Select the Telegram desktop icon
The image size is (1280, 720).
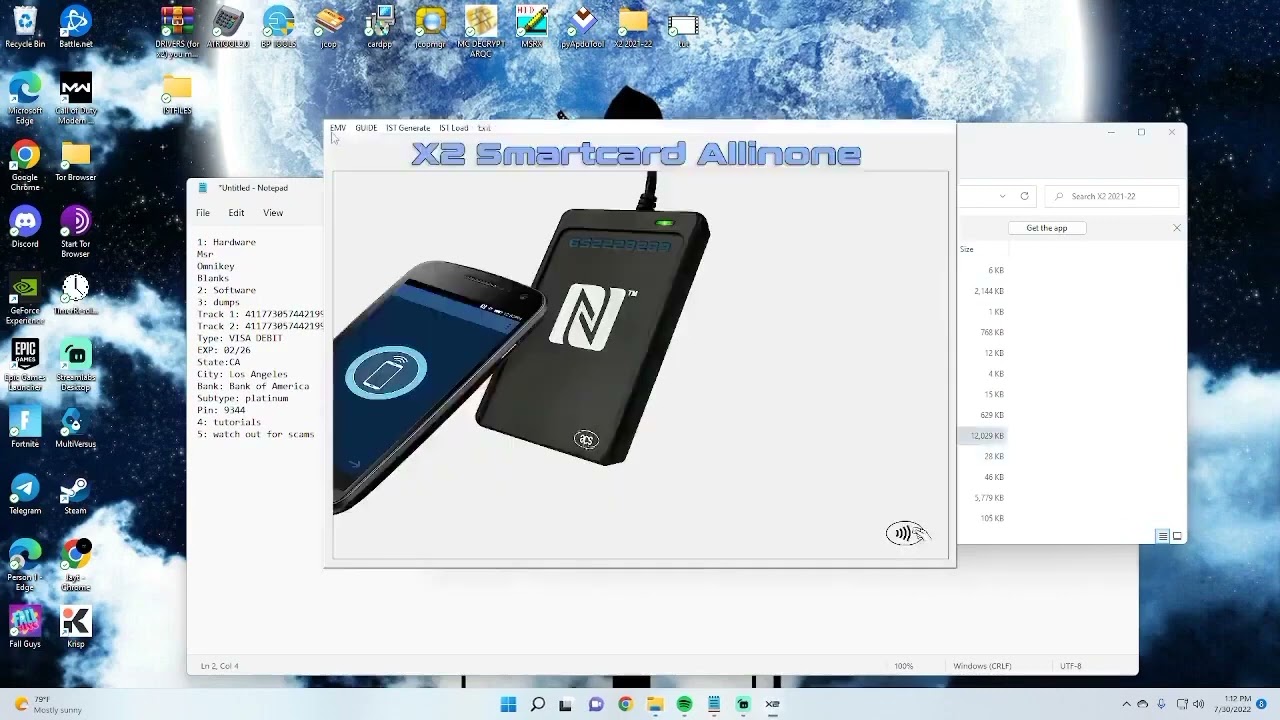25,494
